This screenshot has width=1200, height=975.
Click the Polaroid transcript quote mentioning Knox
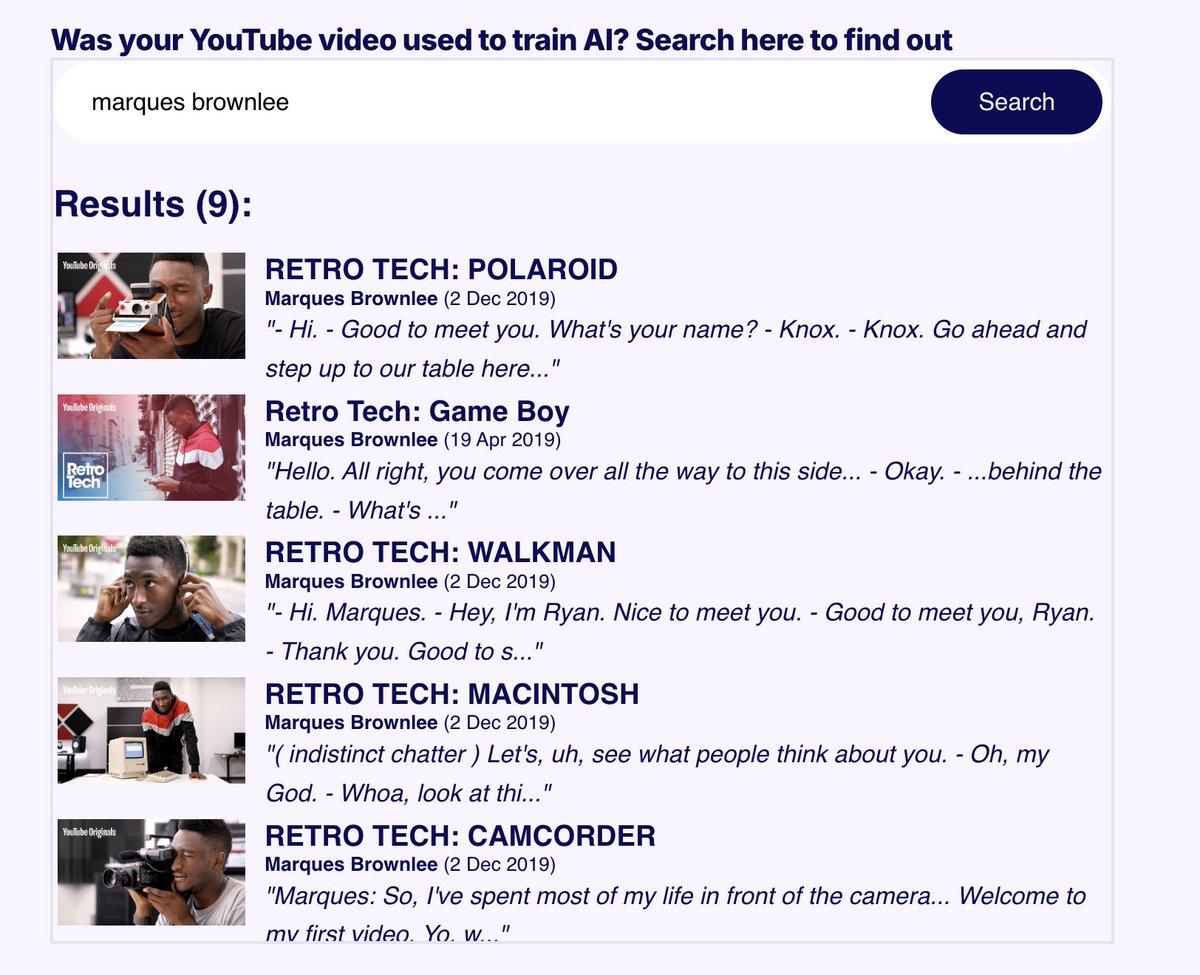click(676, 349)
